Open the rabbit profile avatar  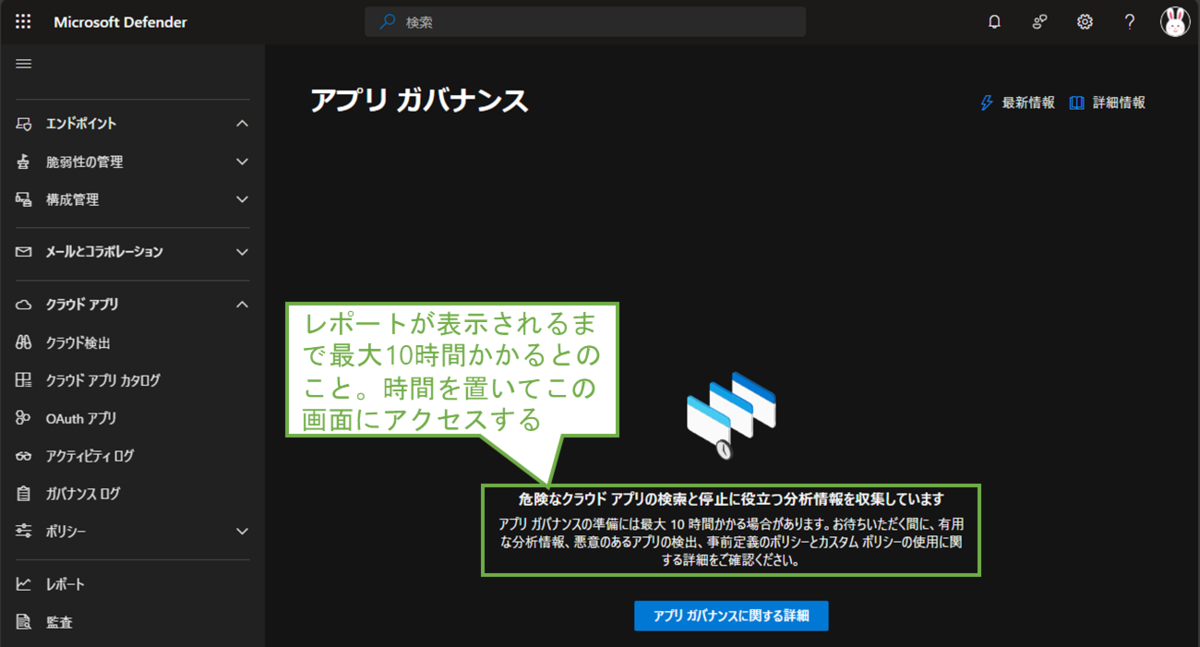click(x=1175, y=22)
